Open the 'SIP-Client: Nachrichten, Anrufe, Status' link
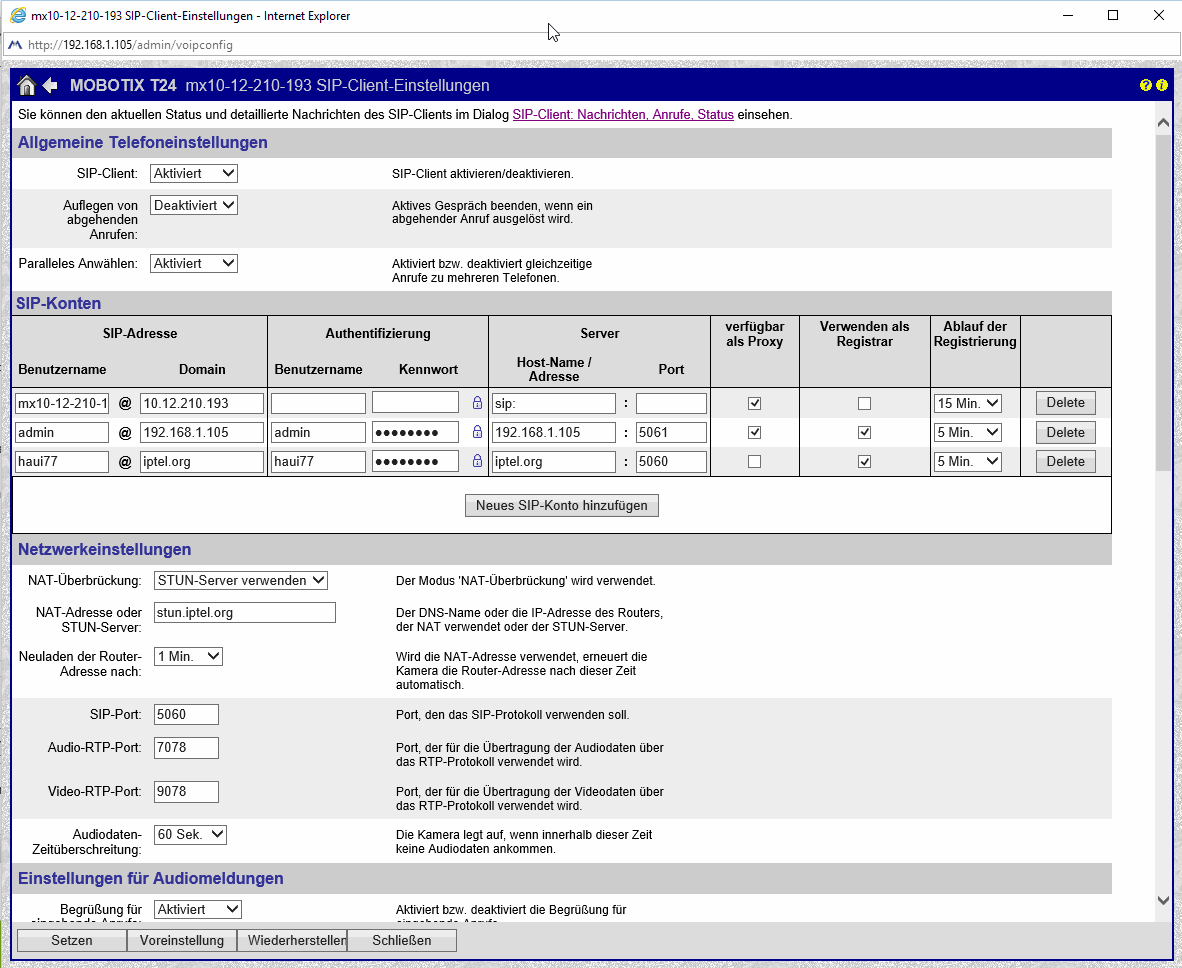 tap(623, 115)
